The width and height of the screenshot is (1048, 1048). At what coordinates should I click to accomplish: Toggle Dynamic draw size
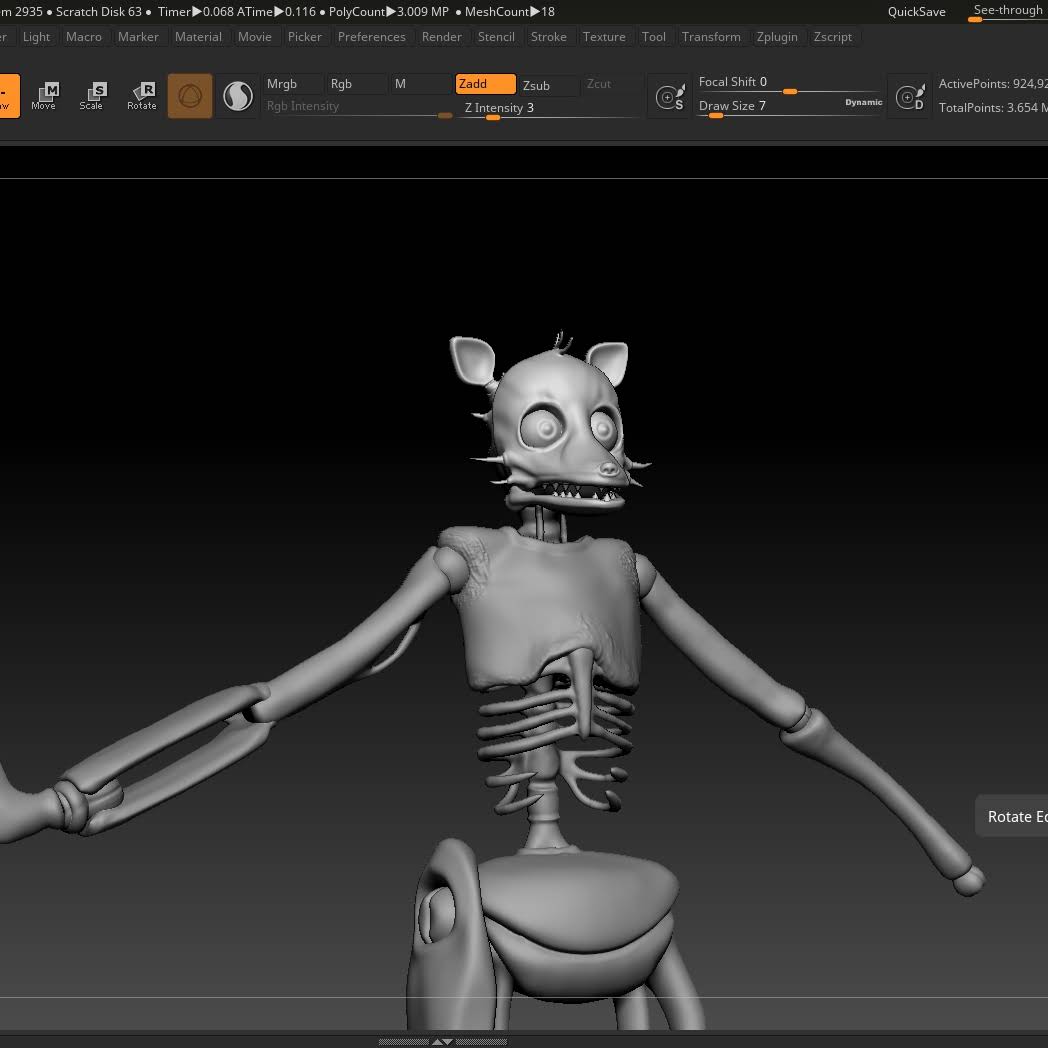click(x=864, y=102)
